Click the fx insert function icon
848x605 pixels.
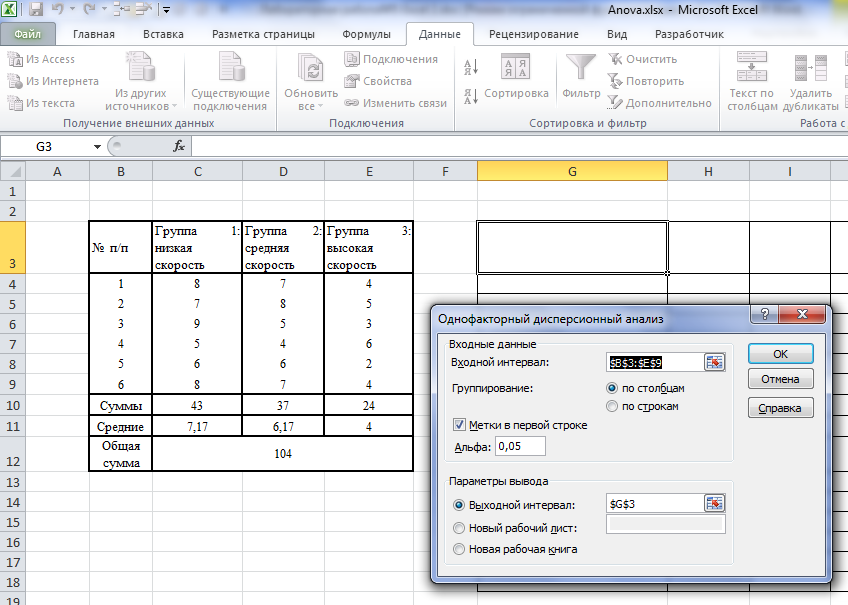(179, 146)
